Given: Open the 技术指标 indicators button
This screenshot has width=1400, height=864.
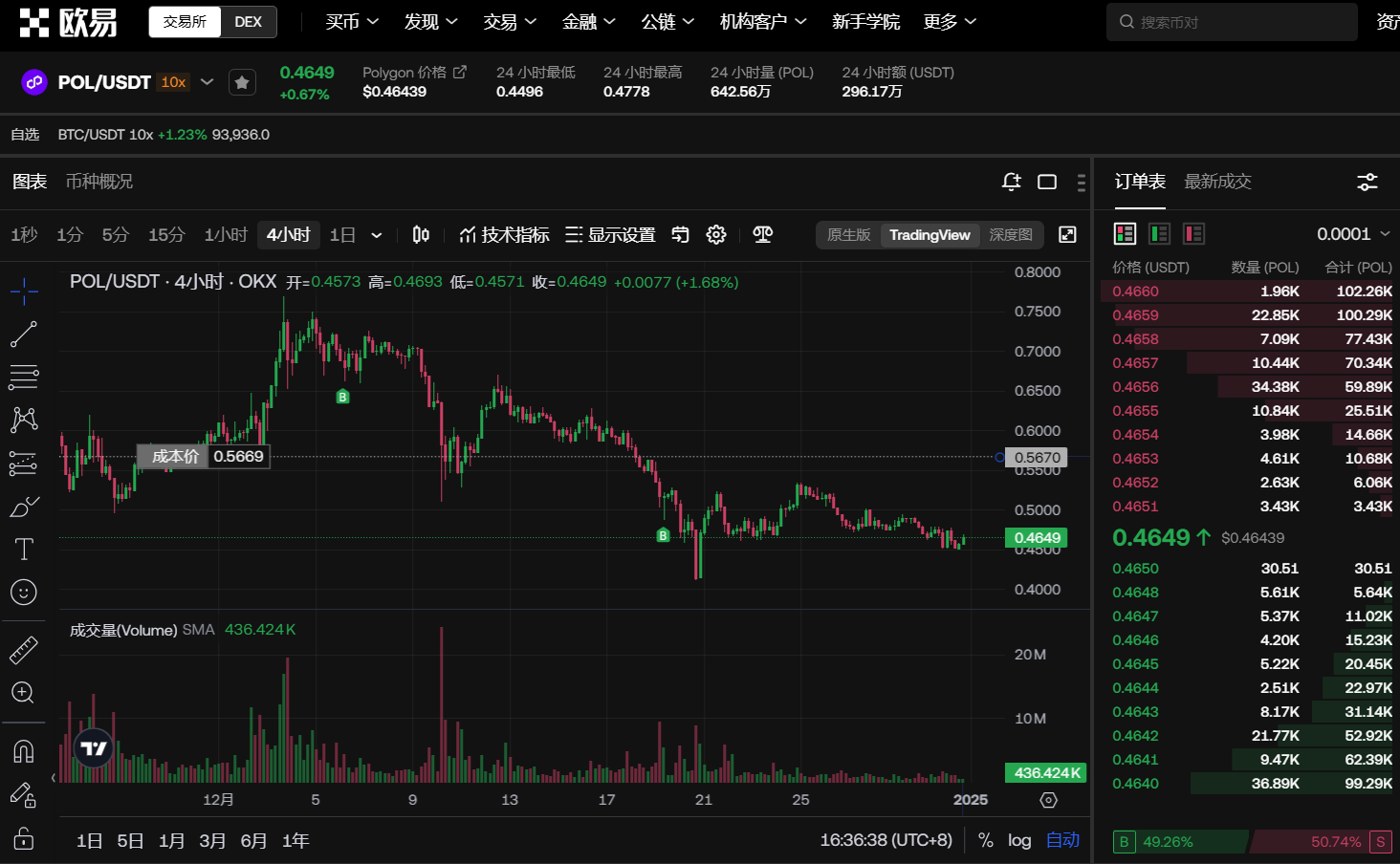Looking at the screenshot, I should click(x=504, y=235).
